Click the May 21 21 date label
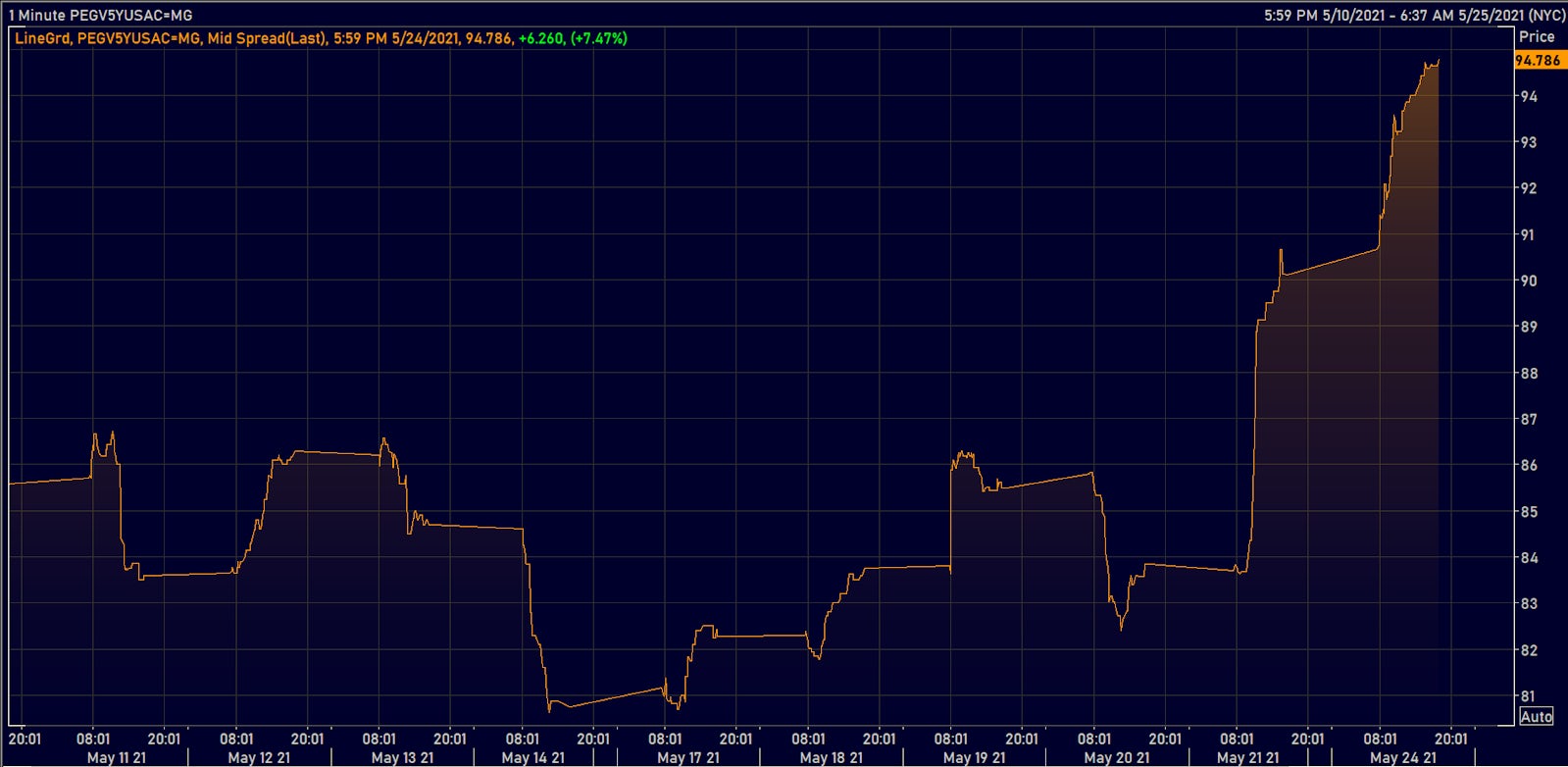Viewport: 1568px width, 767px height. pos(1248,757)
